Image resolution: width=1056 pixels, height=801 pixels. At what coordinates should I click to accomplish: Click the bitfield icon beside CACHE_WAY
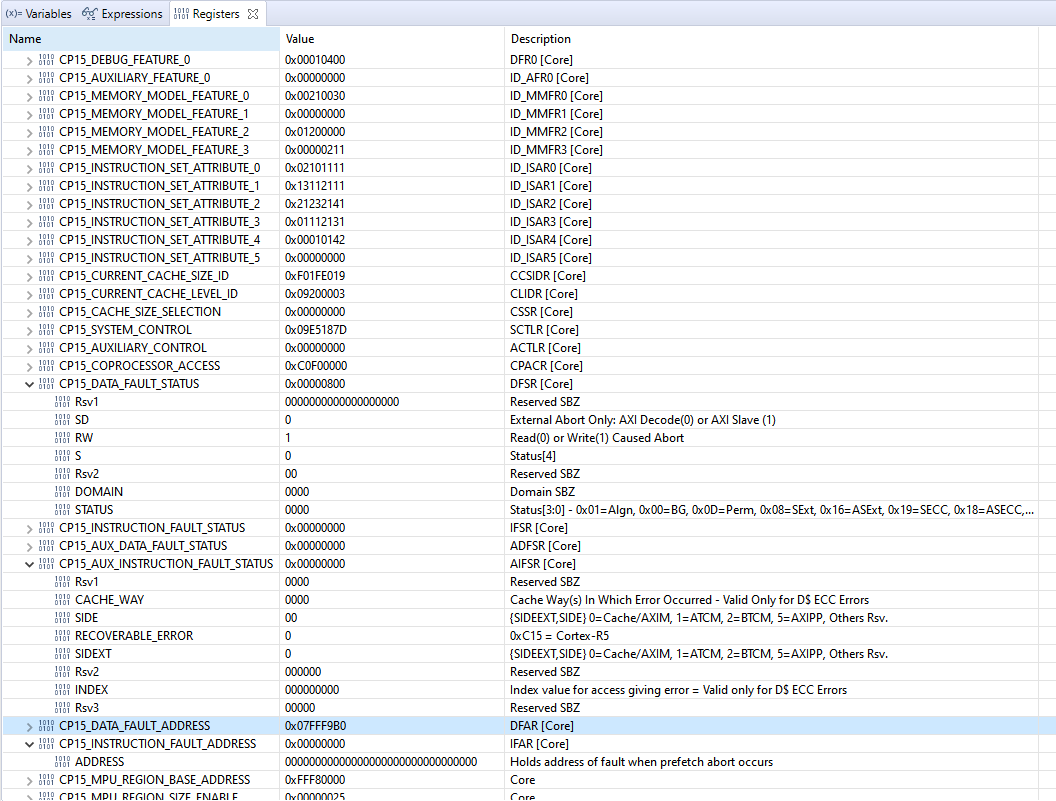[62, 599]
